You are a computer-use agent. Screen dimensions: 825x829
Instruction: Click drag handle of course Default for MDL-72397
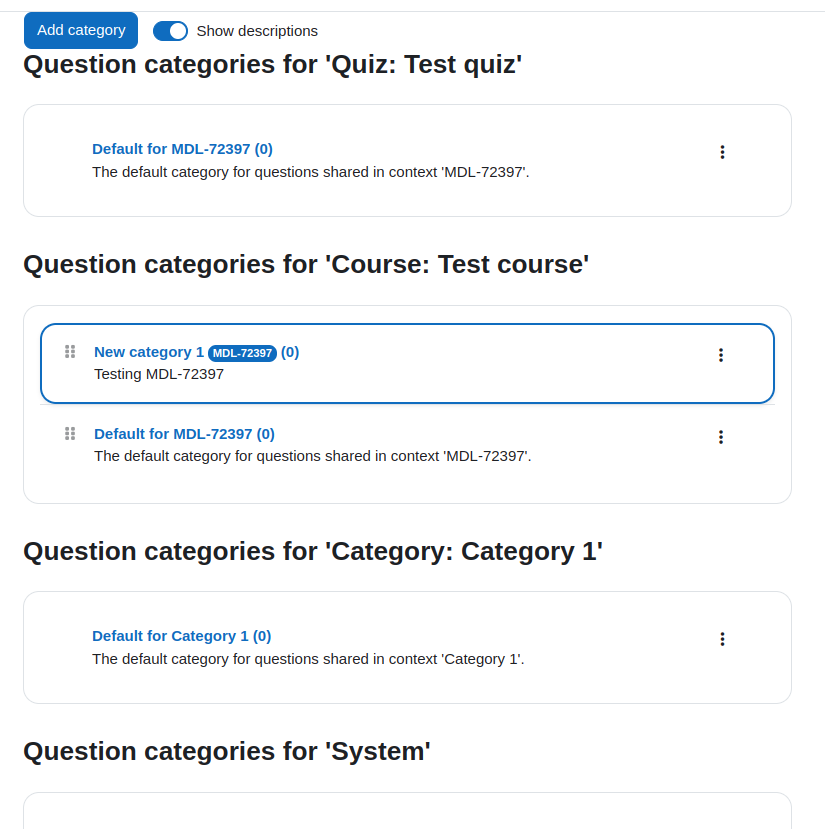(70, 434)
